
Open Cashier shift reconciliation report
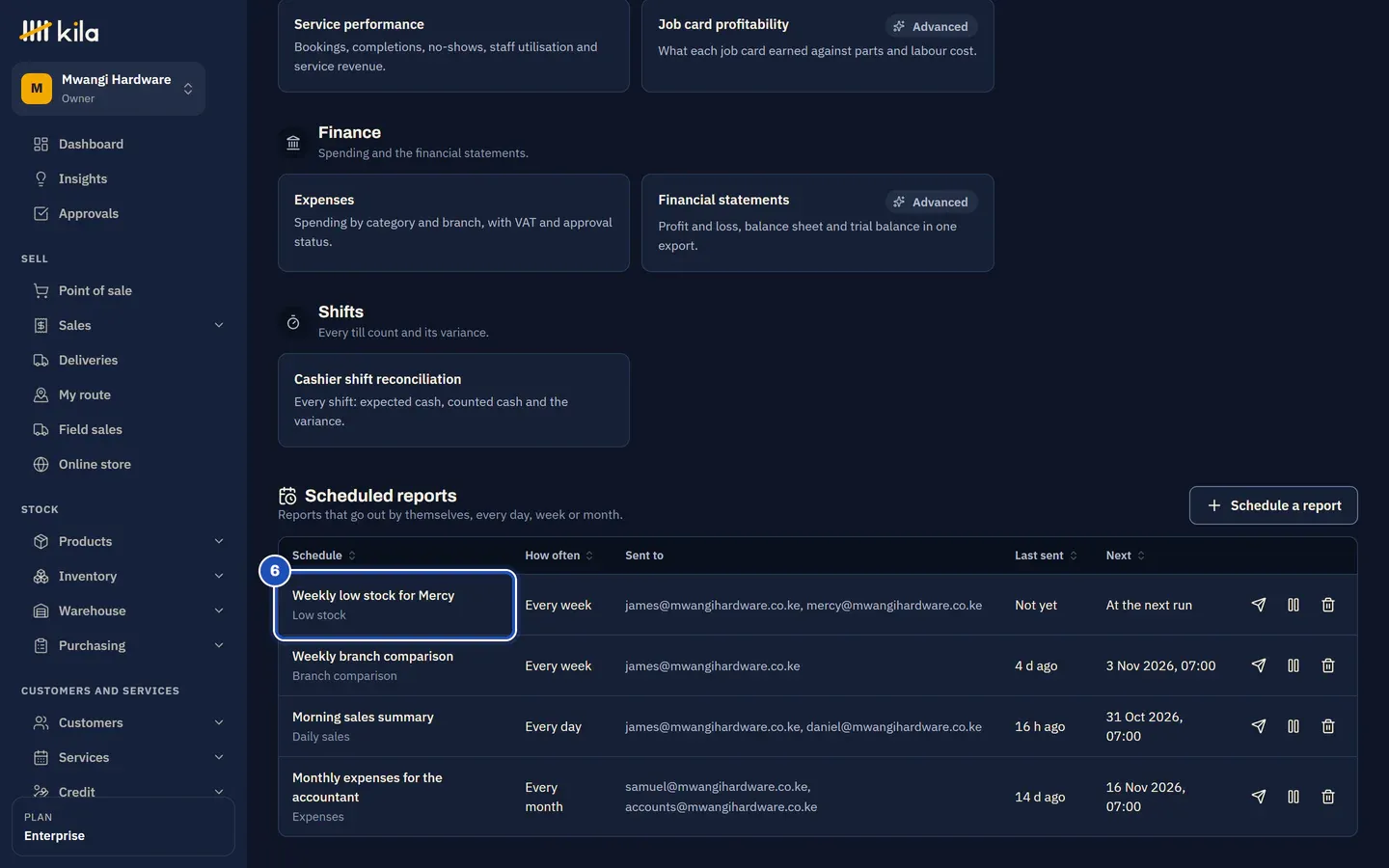point(453,400)
